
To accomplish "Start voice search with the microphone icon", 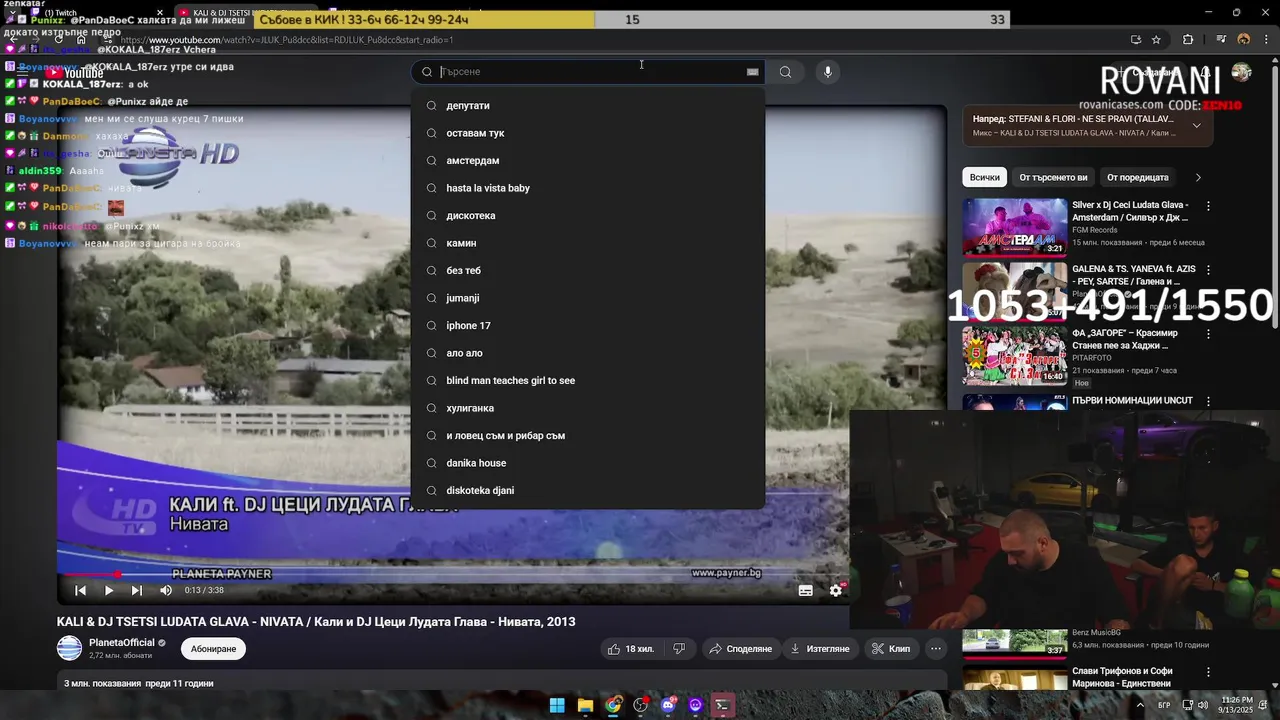I will click(827, 72).
